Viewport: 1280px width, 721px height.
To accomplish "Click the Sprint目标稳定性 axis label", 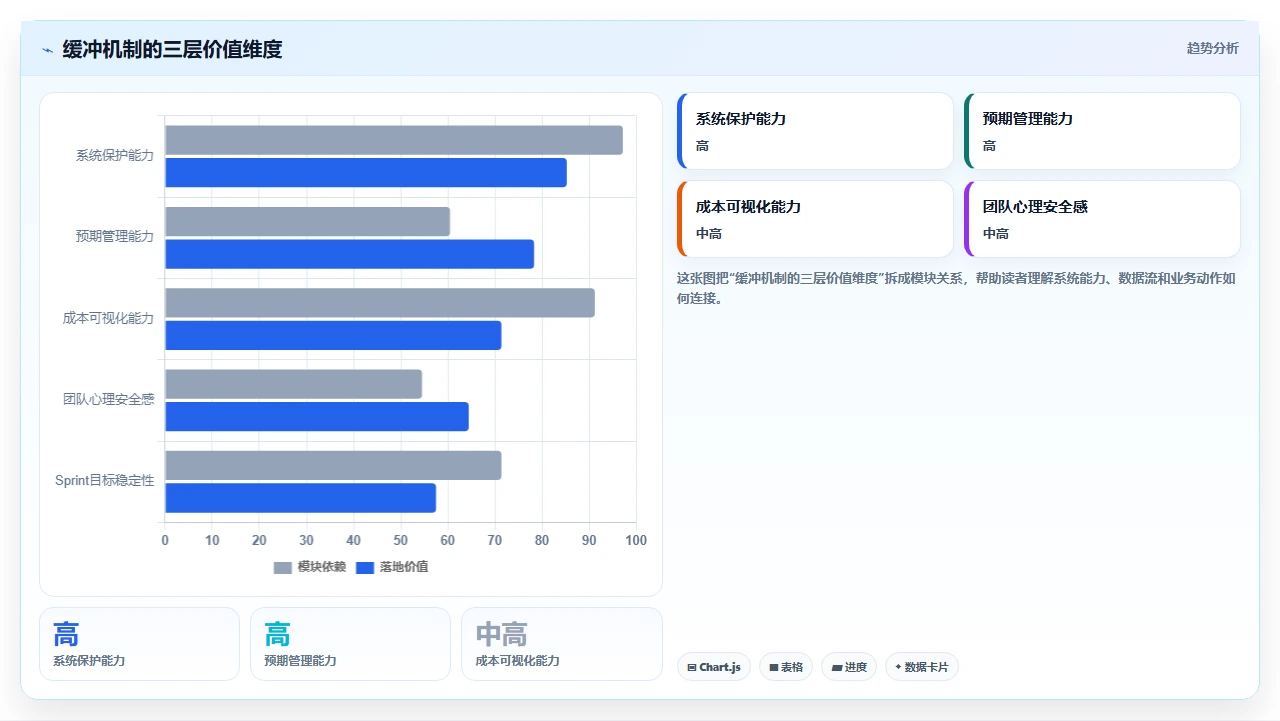I will pos(105,481).
